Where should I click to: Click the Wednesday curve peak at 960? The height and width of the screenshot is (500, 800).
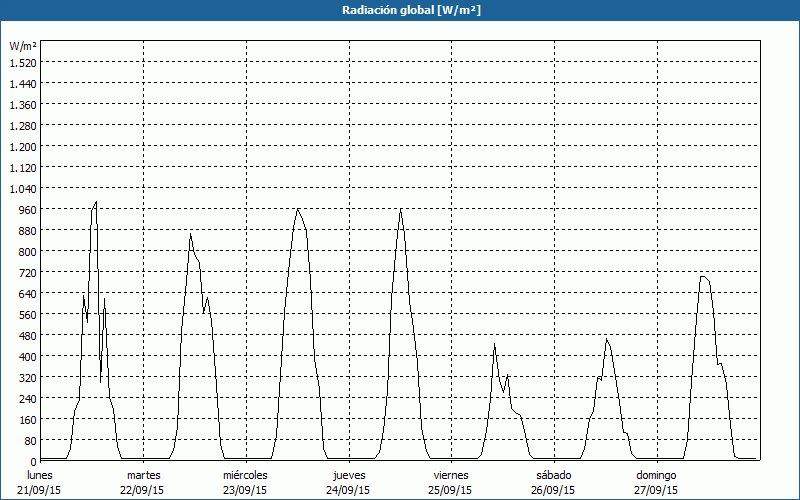(297, 209)
